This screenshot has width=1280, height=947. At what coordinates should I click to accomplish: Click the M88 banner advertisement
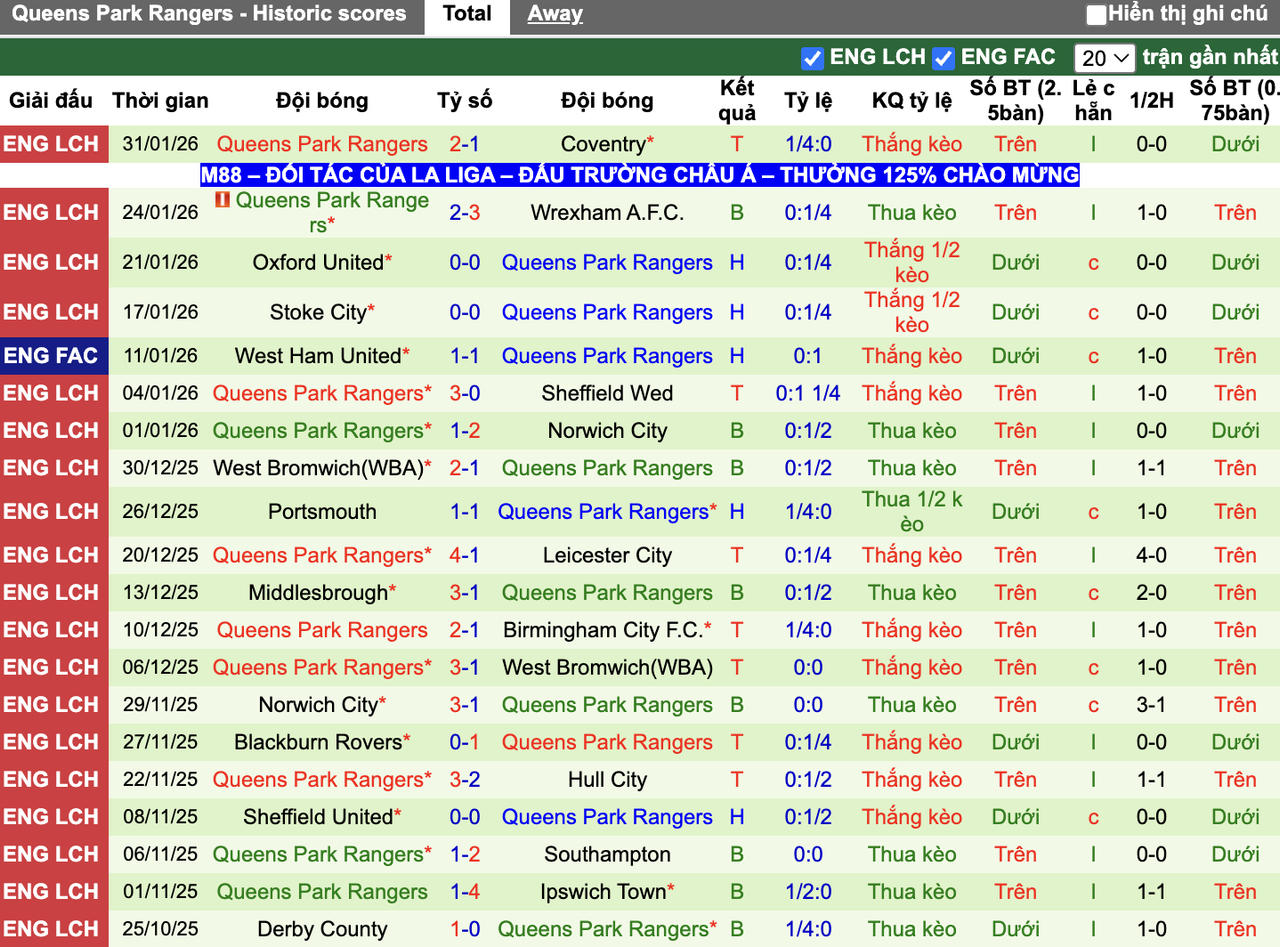pos(640,176)
